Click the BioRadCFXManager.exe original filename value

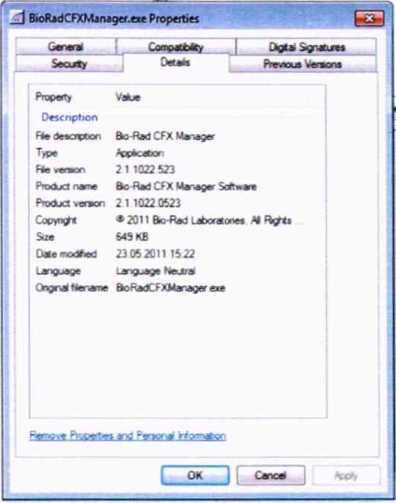170,288
